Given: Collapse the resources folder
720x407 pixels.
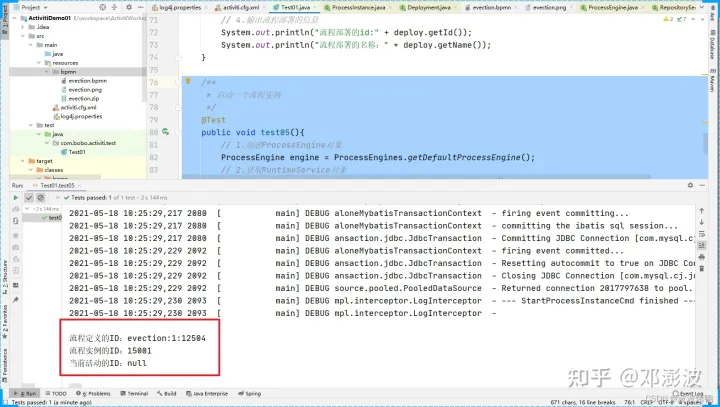Looking at the screenshot, I should pos(39,63).
